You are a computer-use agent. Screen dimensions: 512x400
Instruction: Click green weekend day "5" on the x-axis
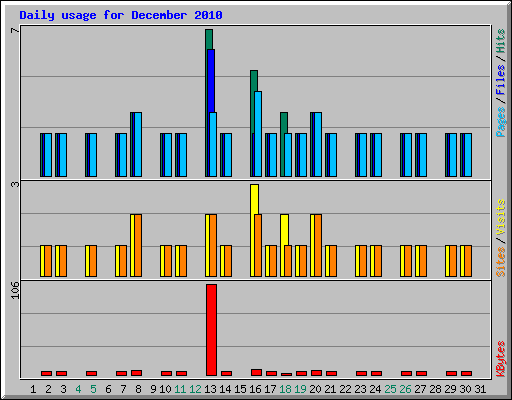click(x=93, y=389)
